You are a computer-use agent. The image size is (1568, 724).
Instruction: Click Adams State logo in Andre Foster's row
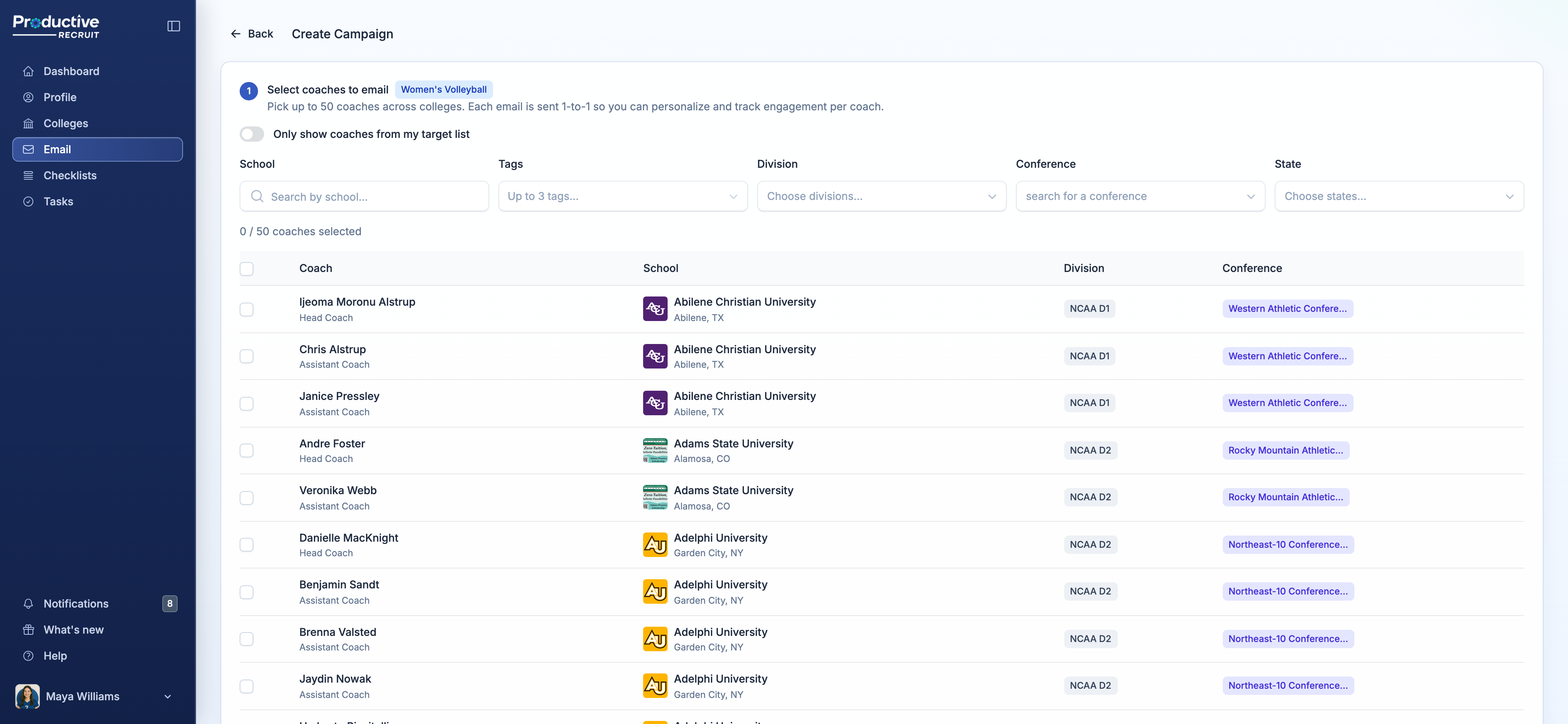[655, 450]
